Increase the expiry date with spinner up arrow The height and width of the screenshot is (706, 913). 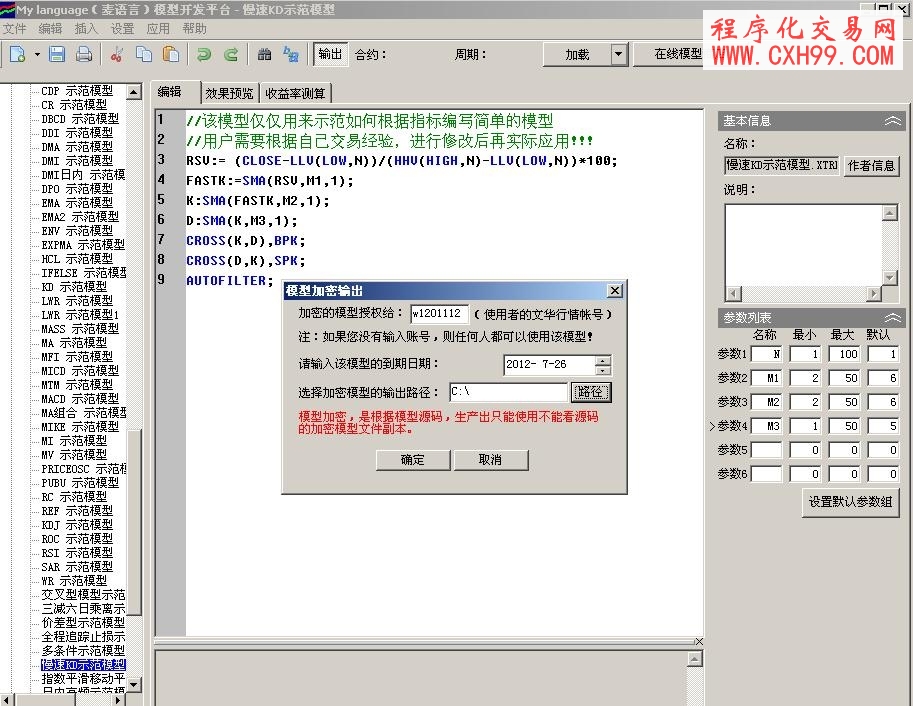coord(602,360)
